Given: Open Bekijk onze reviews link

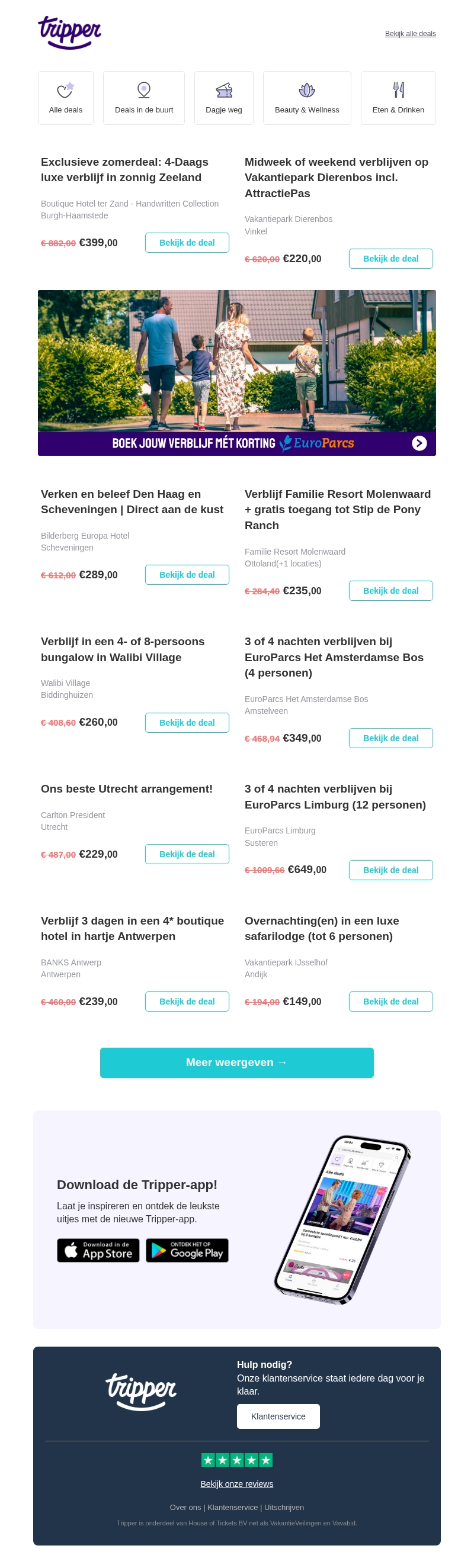Looking at the screenshot, I should (x=236, y=1483).
